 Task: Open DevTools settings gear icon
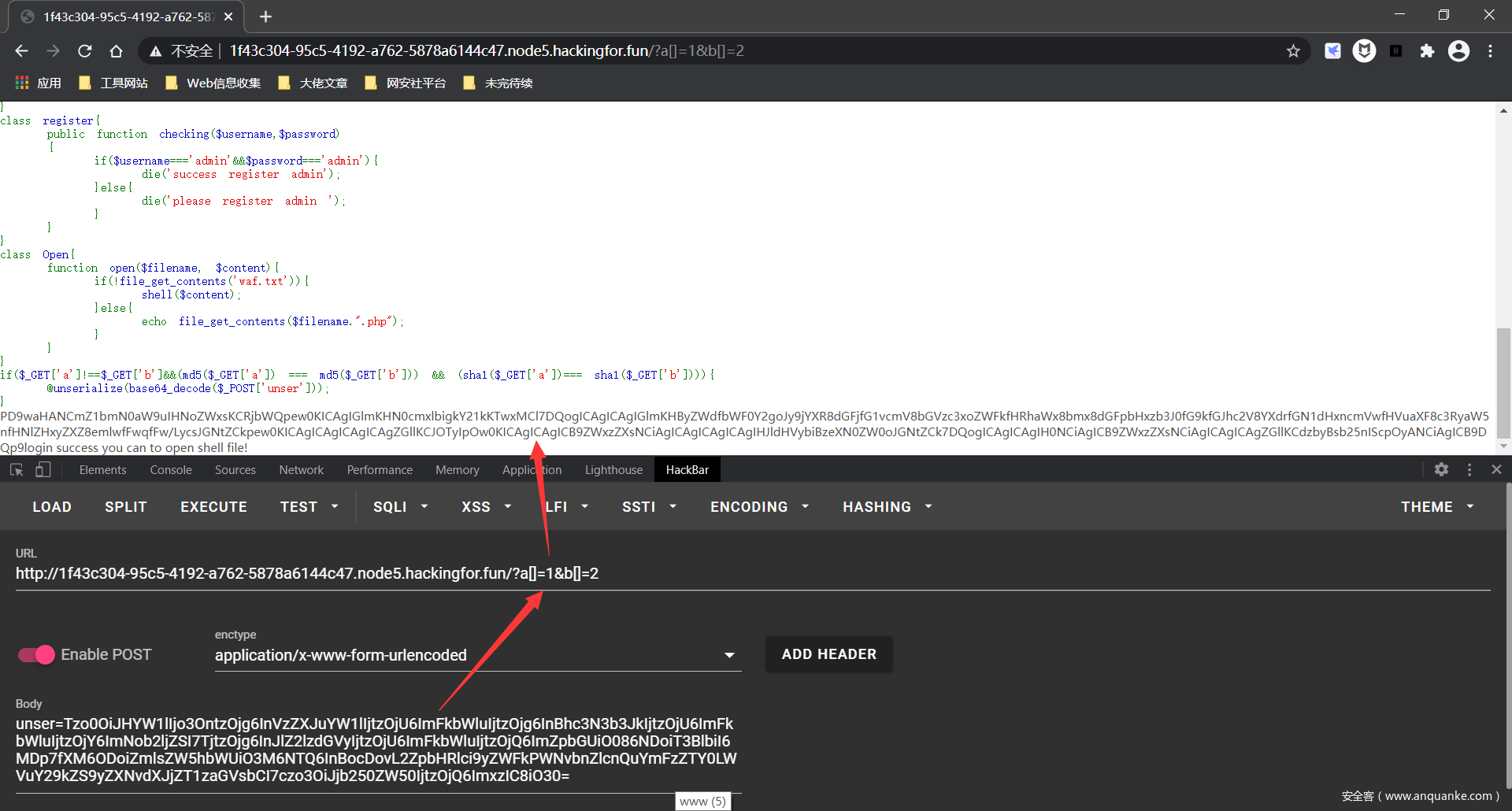pyautogui.click(x=1441, y=469)
